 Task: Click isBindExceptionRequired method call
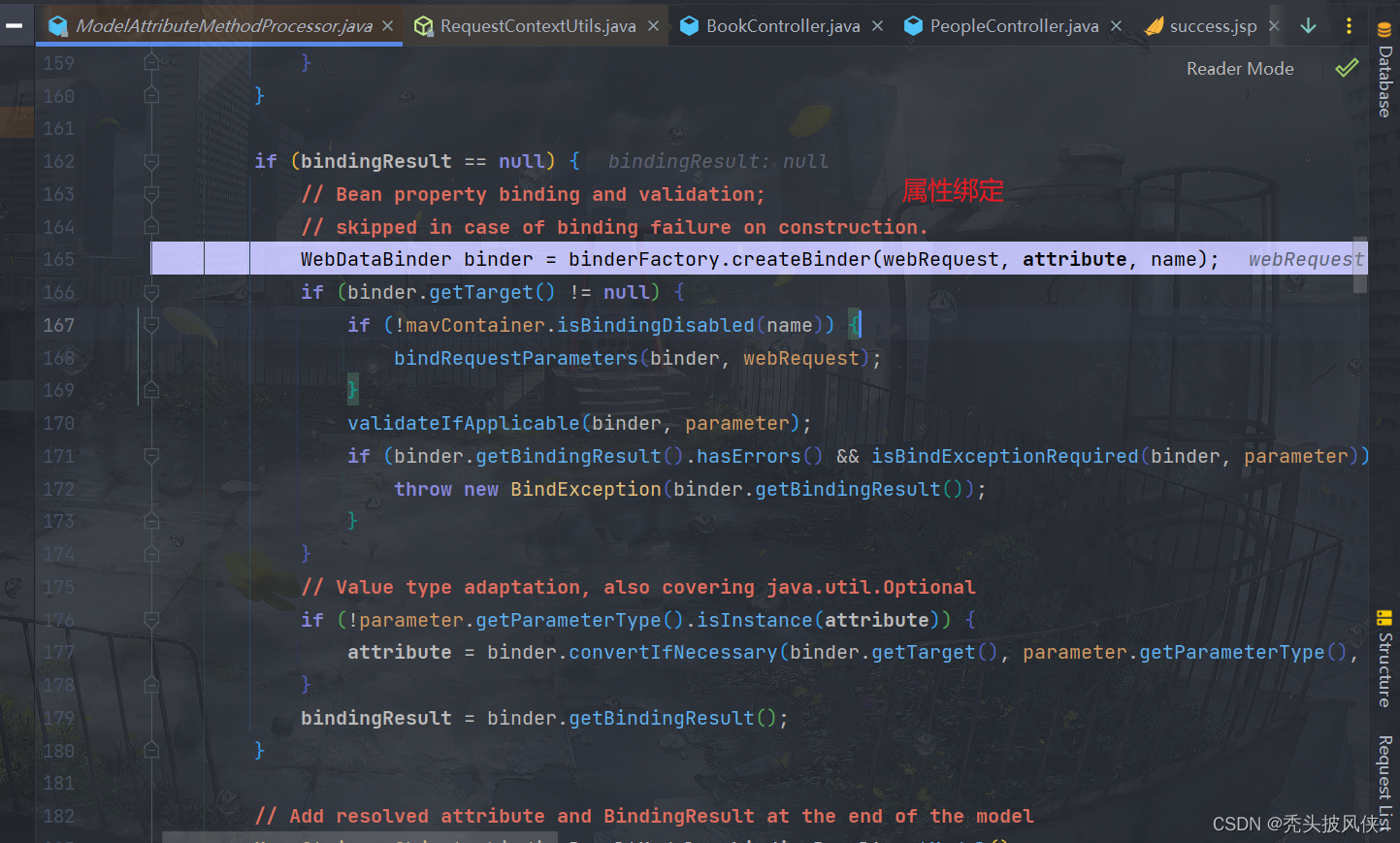[1005, 456]
